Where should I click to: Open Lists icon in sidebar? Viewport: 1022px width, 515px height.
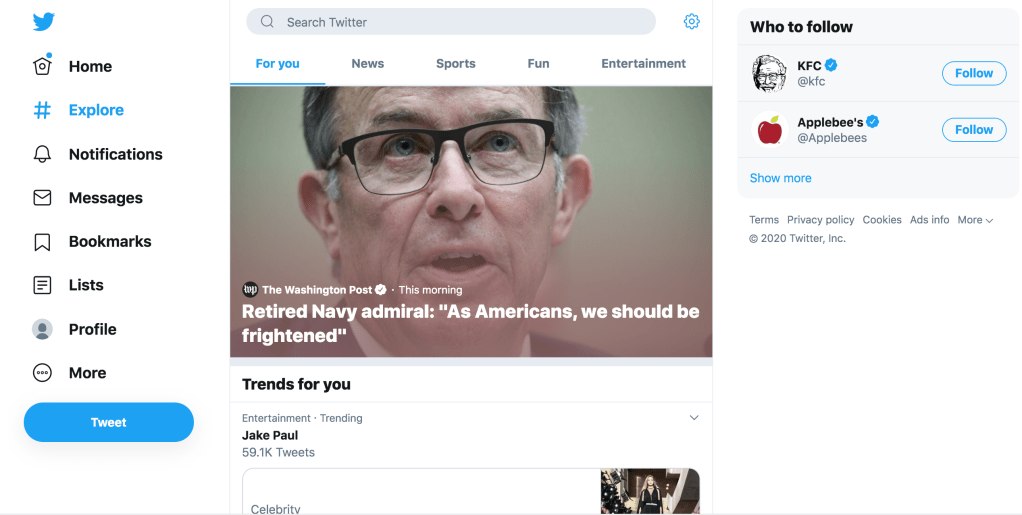click(x=42, y=286)
